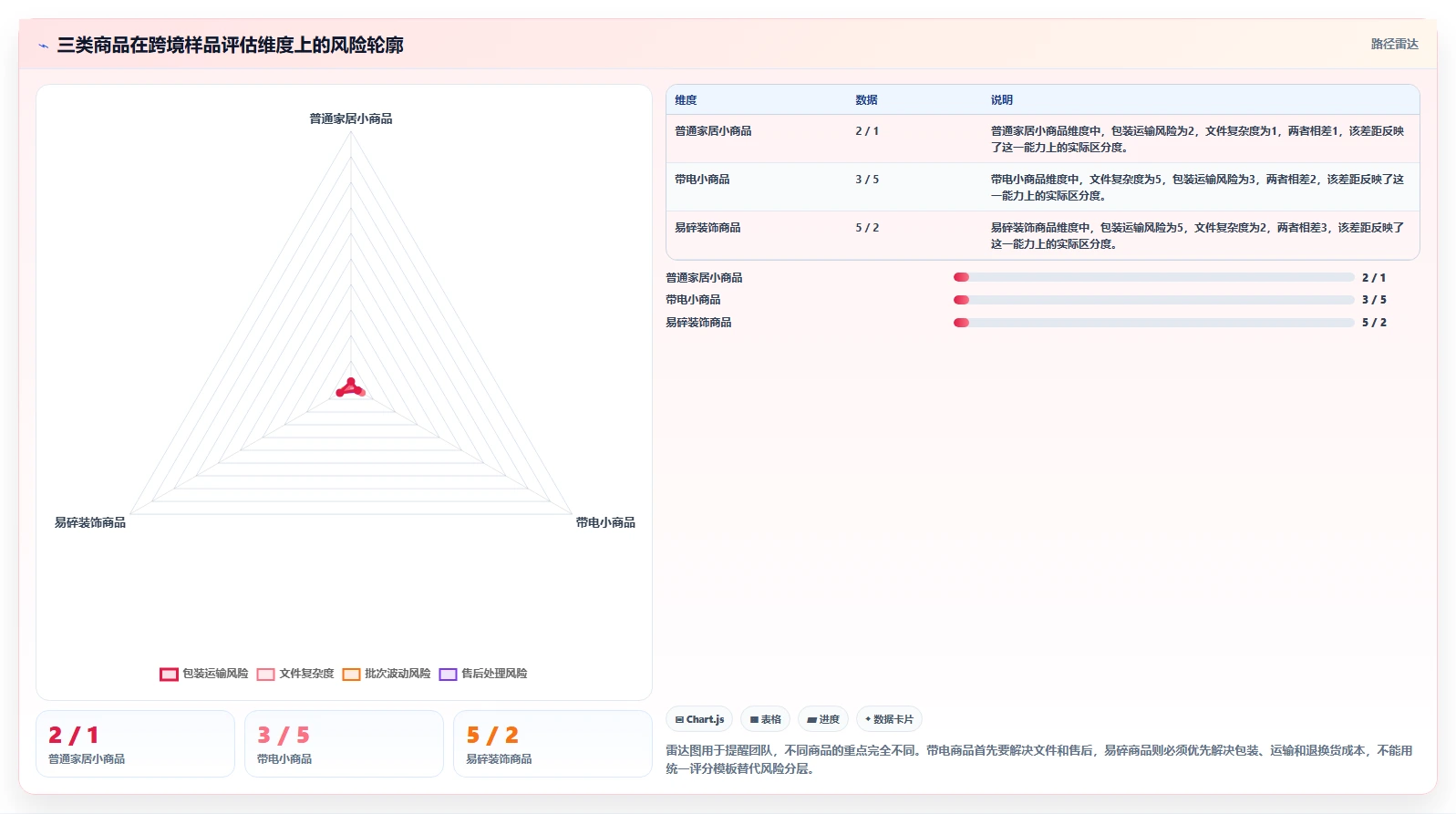Click the data point cluster at radar center

(351, 388)
